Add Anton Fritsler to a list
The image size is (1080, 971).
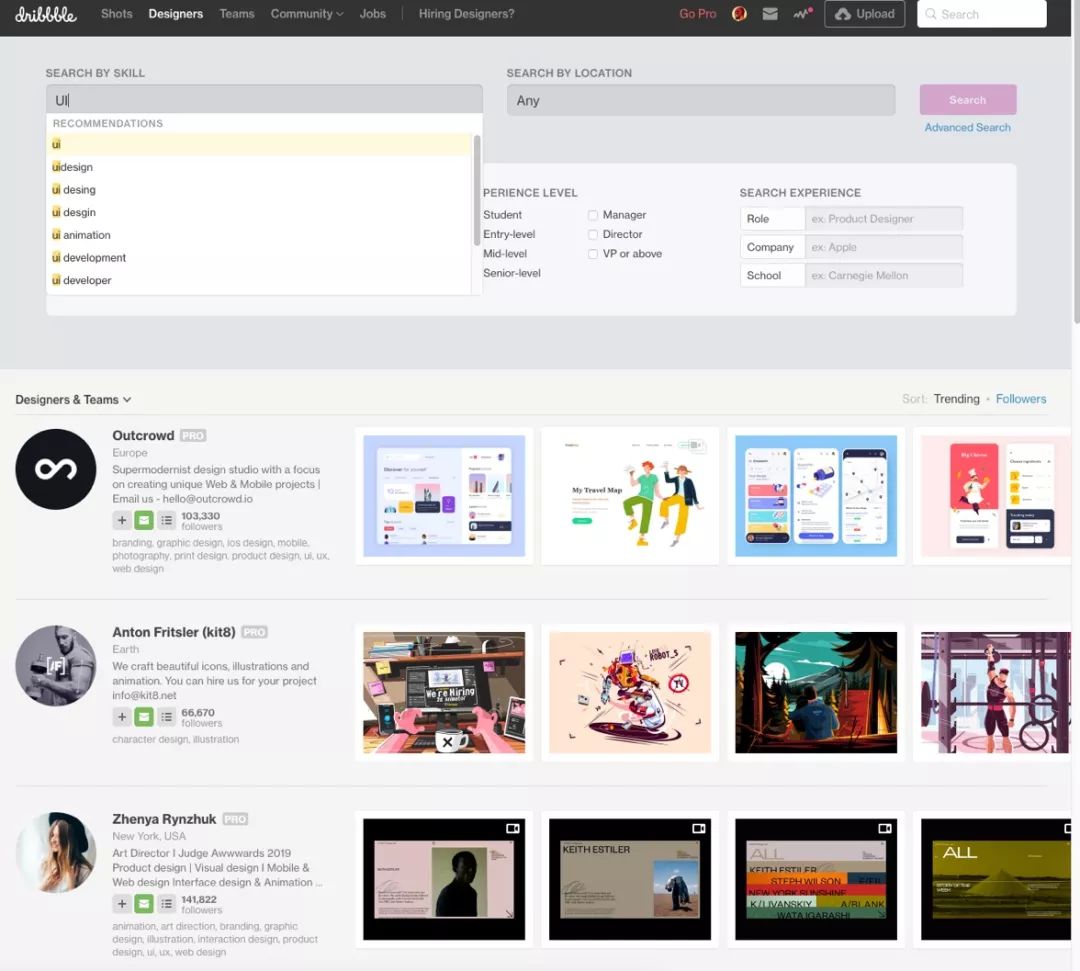tap(167, 717)
